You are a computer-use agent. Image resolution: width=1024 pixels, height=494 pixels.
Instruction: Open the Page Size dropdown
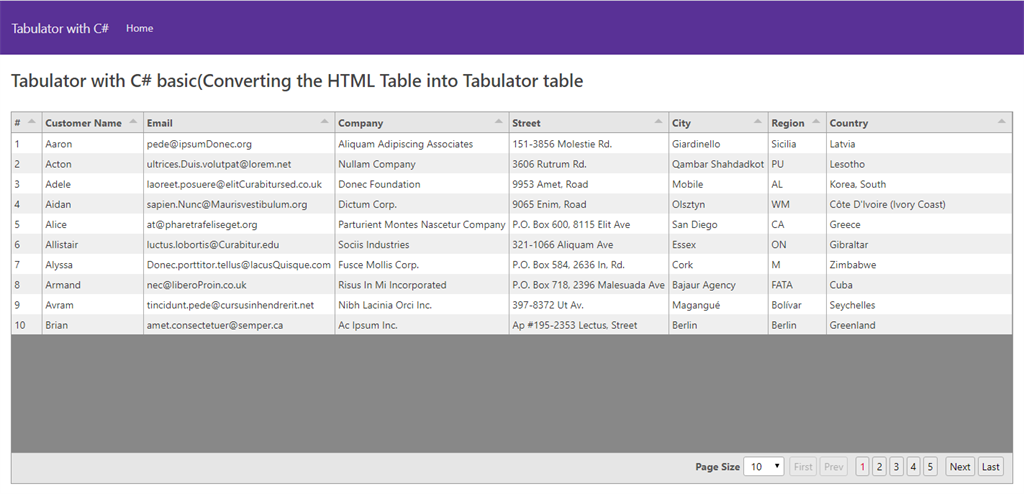(763, 467)
